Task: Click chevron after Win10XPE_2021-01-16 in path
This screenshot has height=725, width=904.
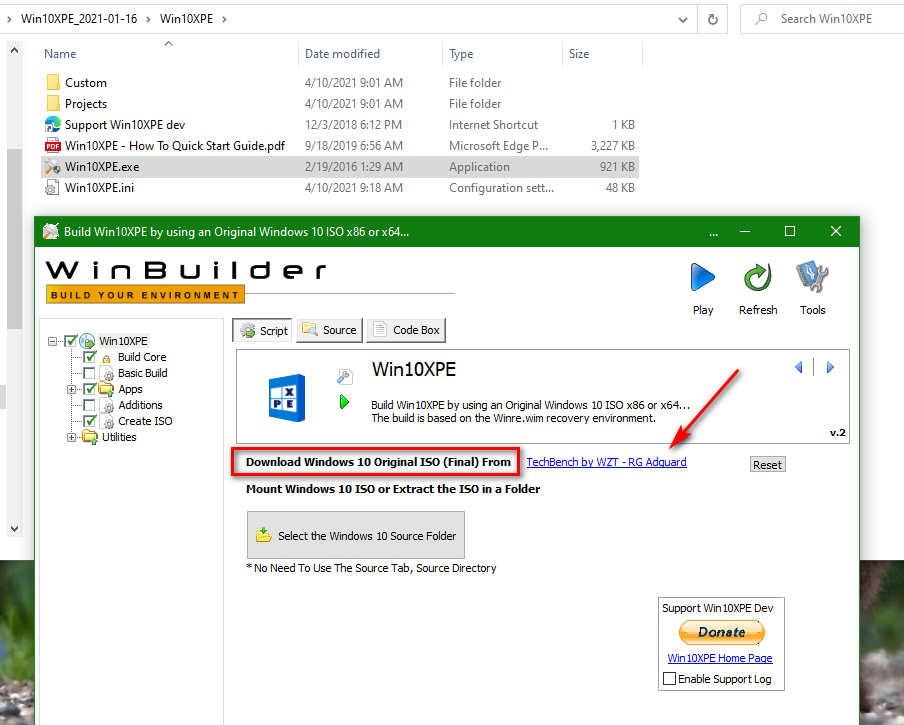Action: coord(148,19)
